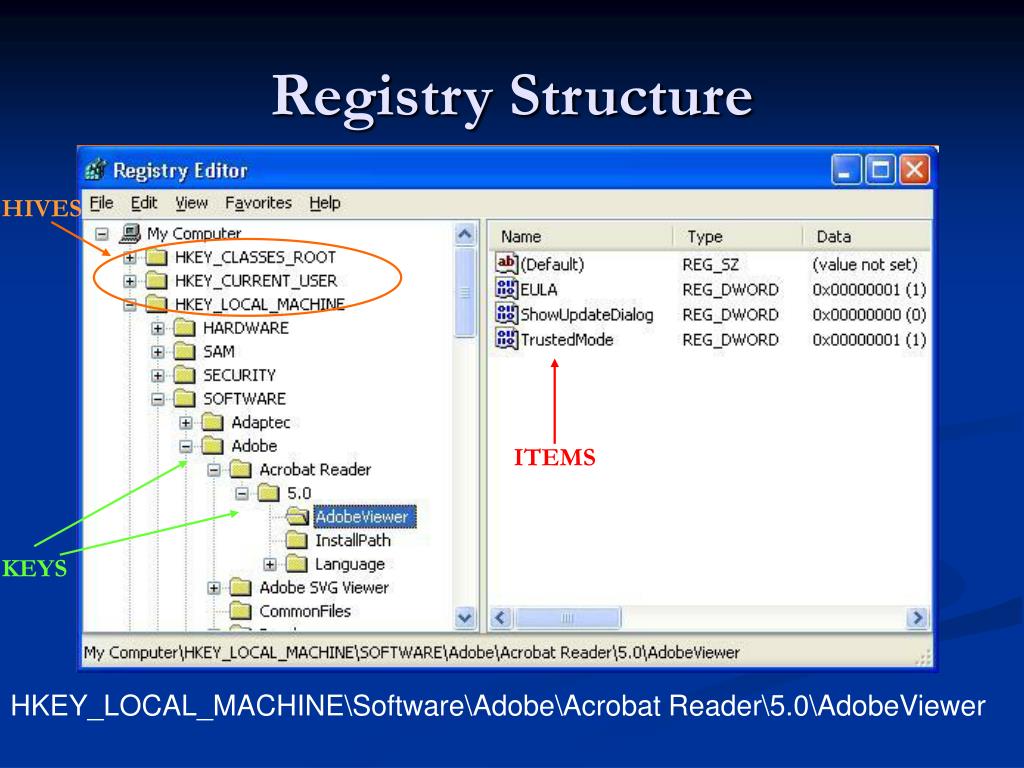The image size is (1024, 768).
Task: Expand the Adobe SVG Viewer key
Action: [214, 588]
